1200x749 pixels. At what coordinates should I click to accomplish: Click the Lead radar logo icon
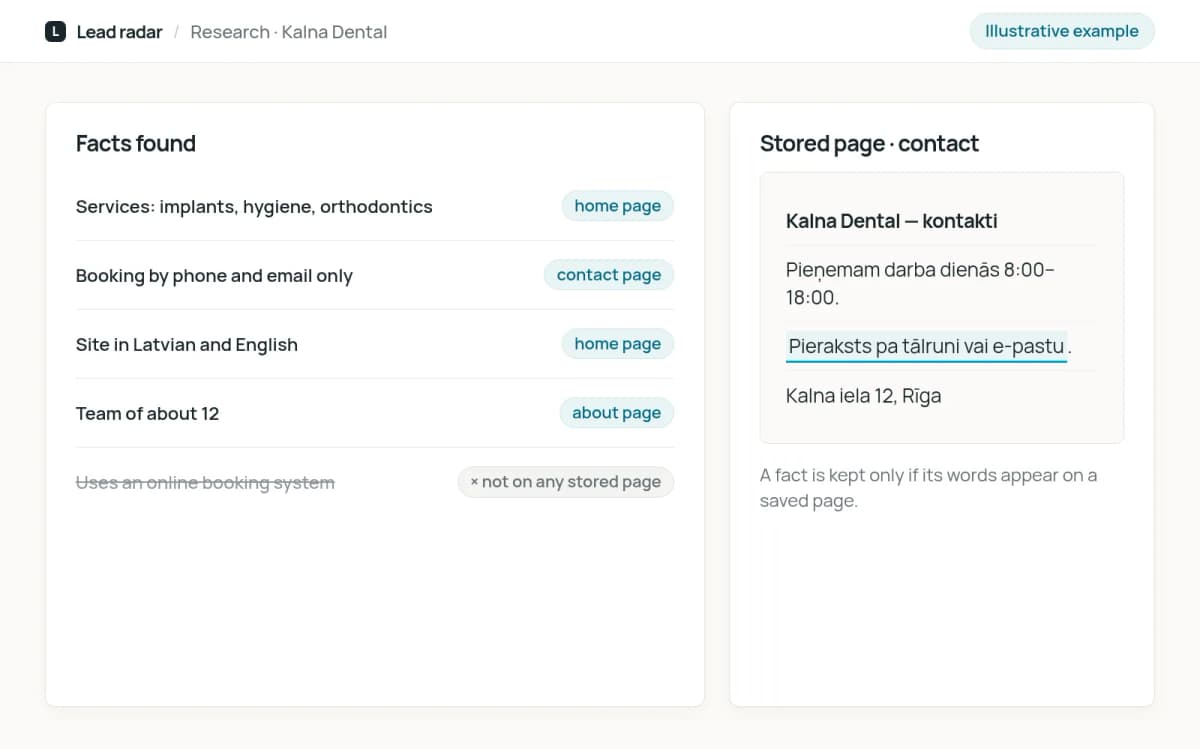[55, 31]
